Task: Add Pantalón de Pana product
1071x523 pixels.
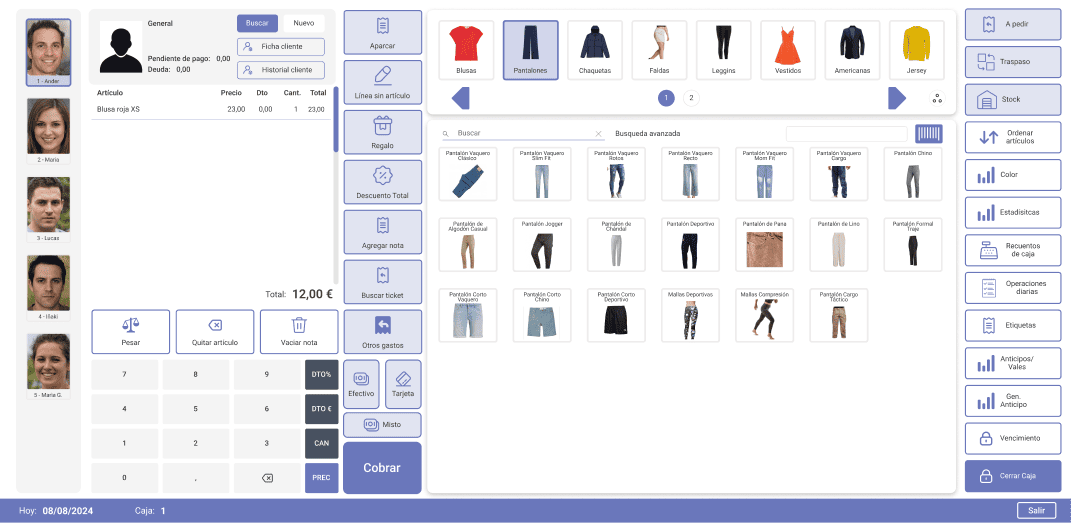Action: click(764, 244)
